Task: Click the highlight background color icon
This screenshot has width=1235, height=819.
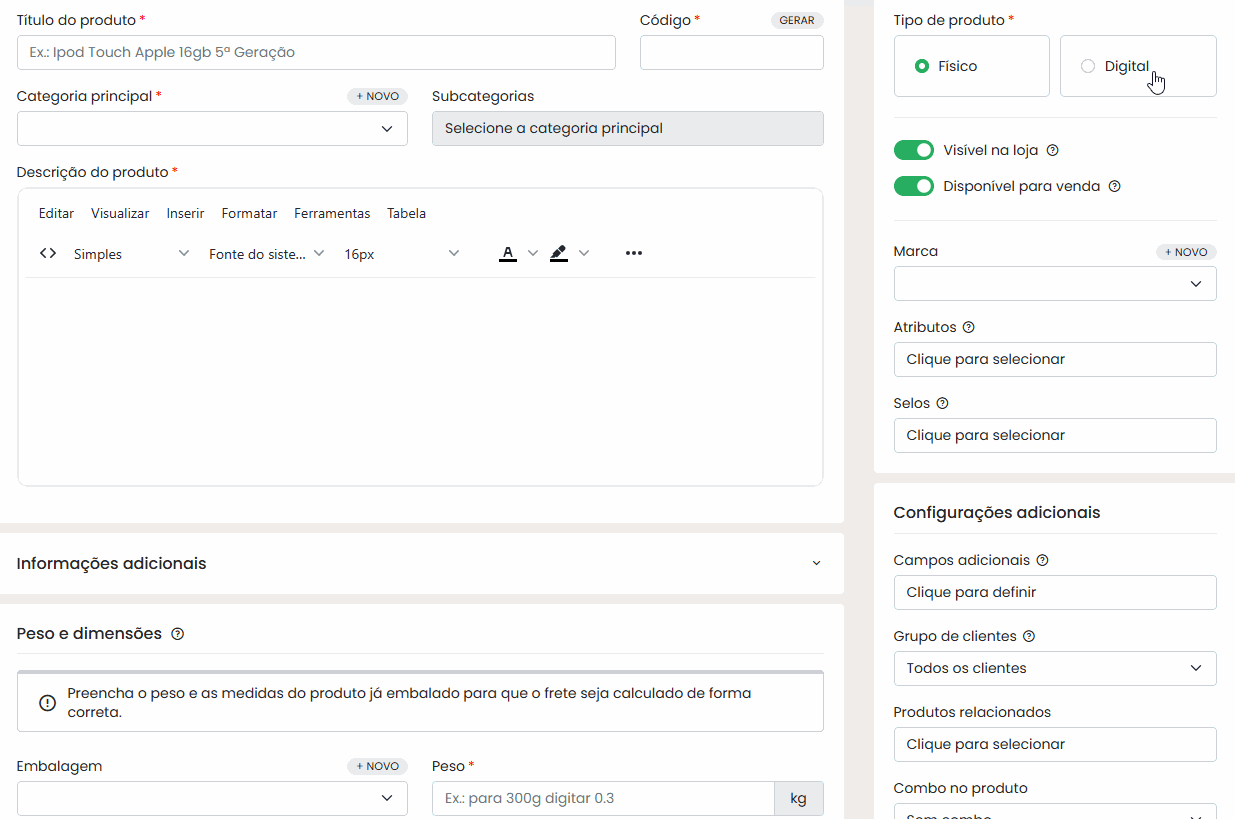Action: point(559,254)
